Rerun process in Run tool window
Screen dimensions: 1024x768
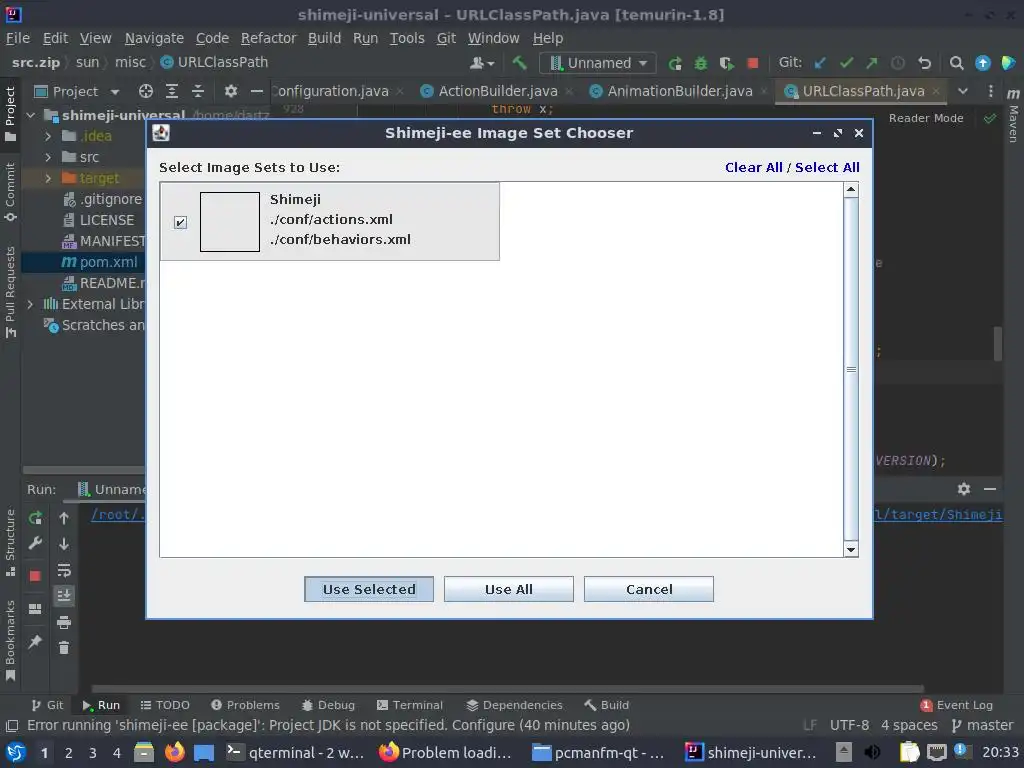click(35, 519)
